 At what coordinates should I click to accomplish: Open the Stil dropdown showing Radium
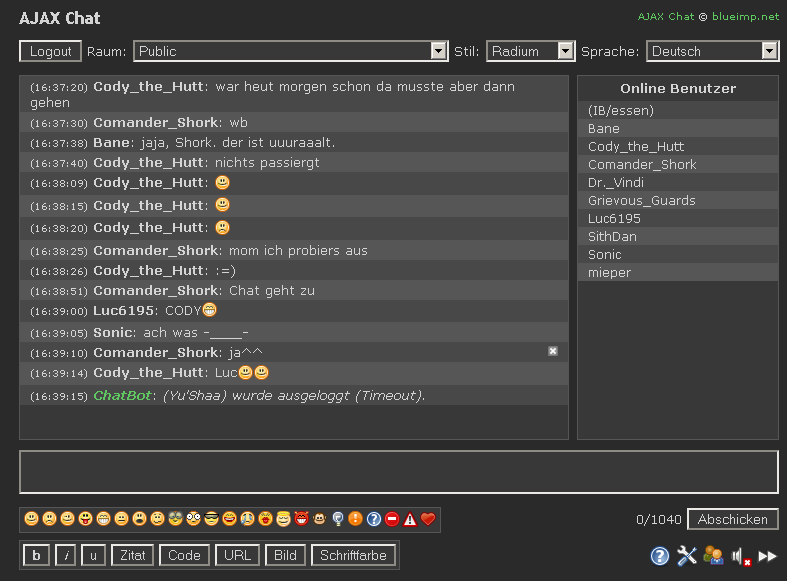[531, 51]
